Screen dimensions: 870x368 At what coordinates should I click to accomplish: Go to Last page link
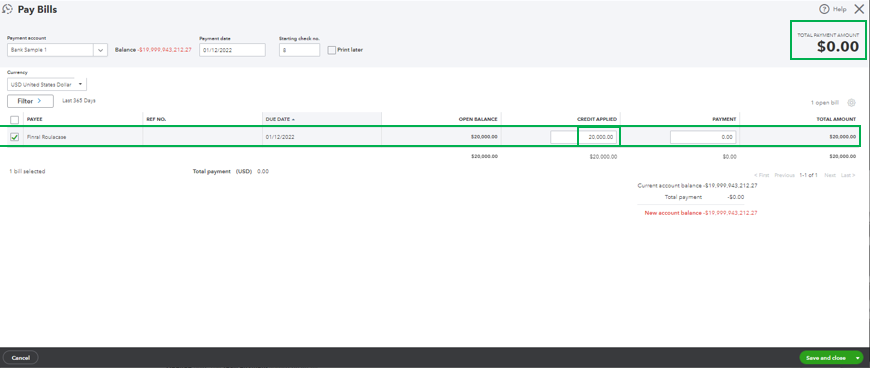848,175
